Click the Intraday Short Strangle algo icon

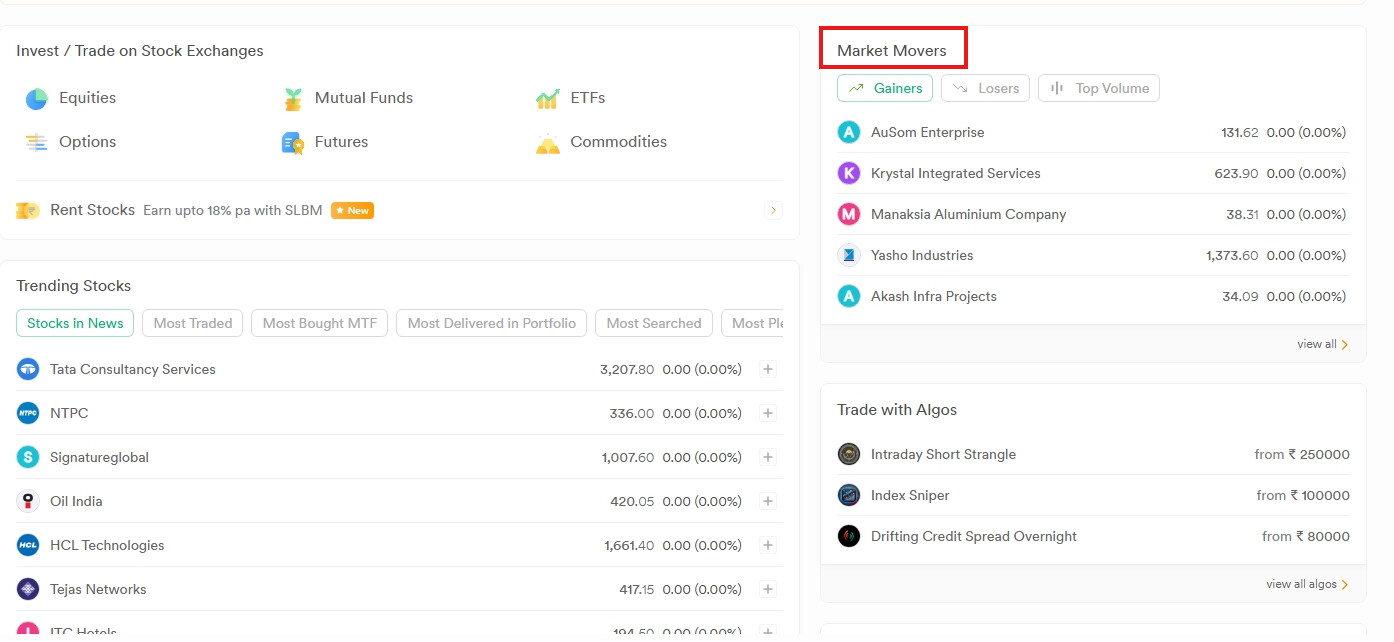849,455
